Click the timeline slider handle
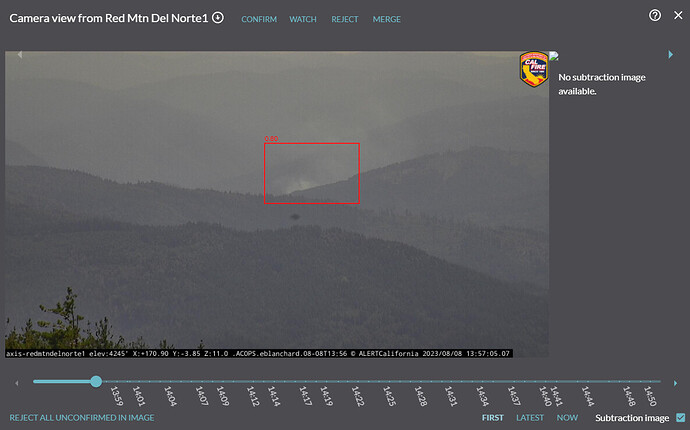The image size is (690, 430). (x=96, y=381)
